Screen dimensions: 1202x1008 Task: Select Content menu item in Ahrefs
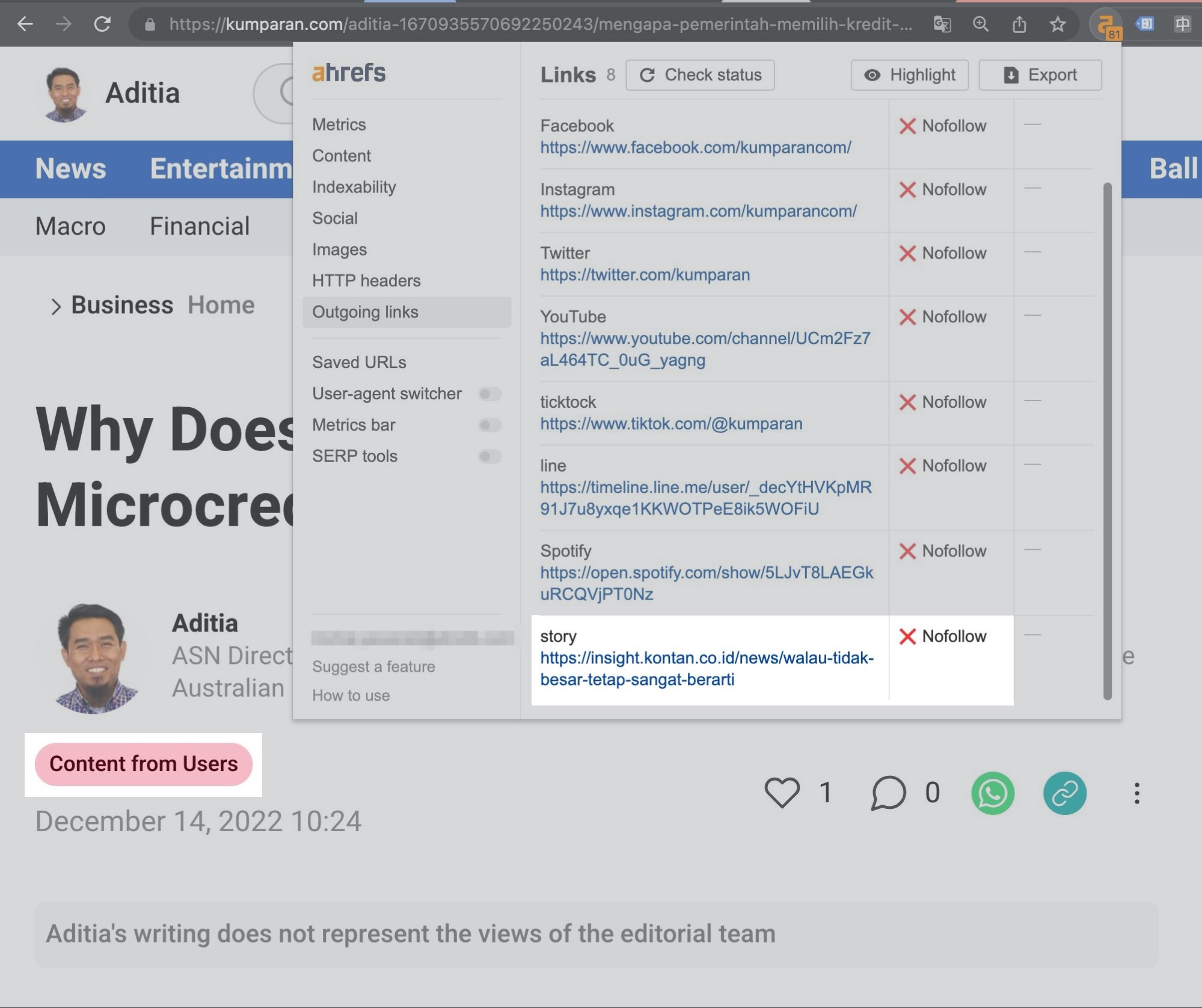coord(342,155)
